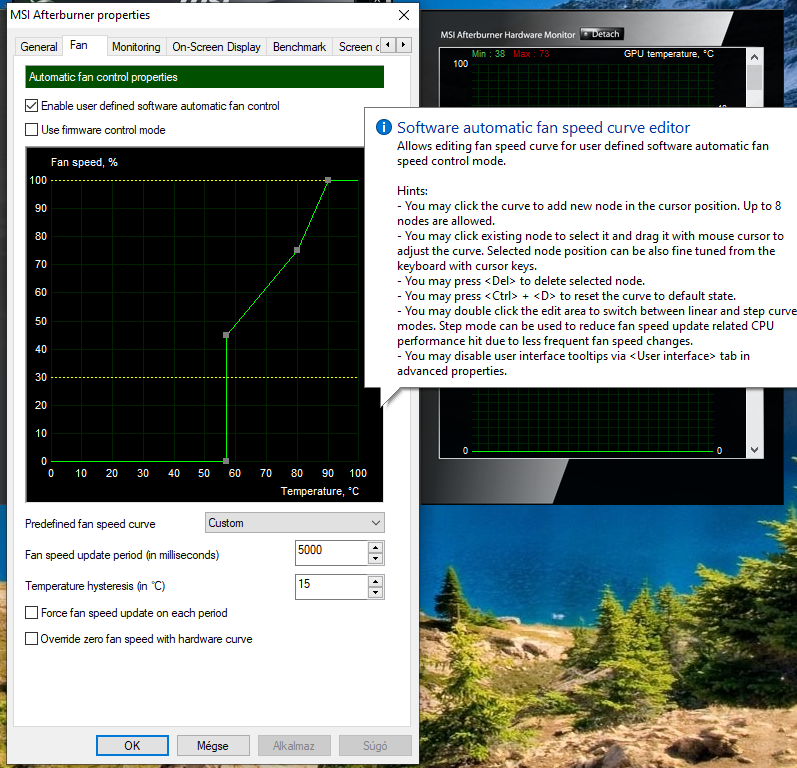The image size is (797, 768).
Task: Open the partially visible Screen capture tab
Action: coord(358,47)
